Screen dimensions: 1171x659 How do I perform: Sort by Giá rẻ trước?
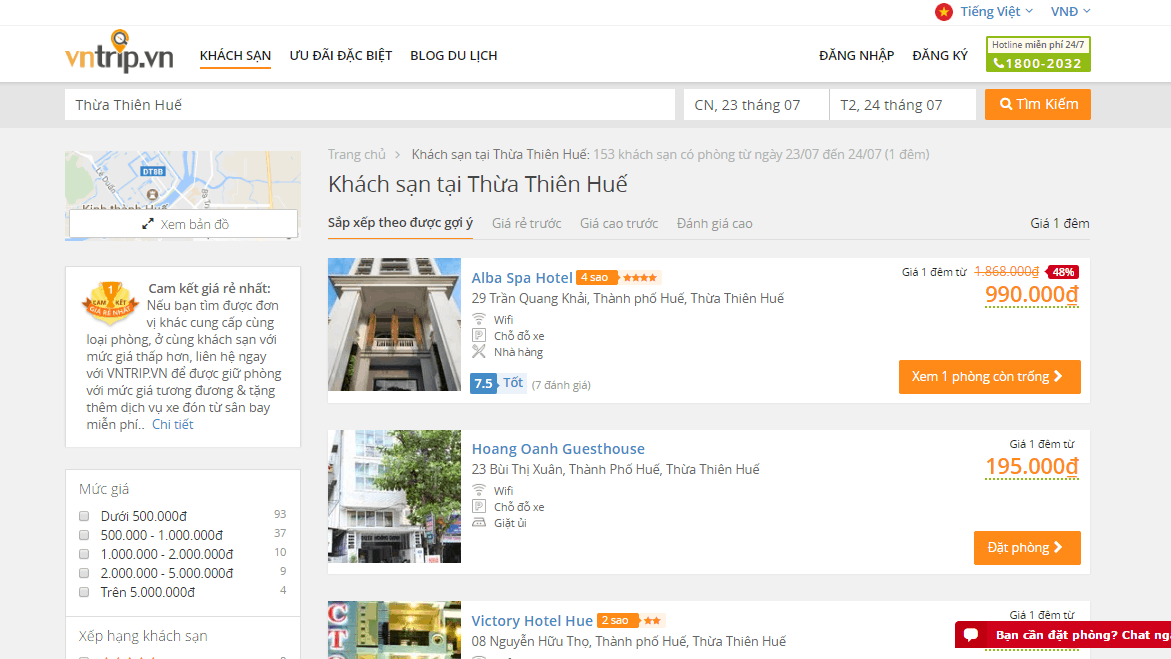point(527,223)
